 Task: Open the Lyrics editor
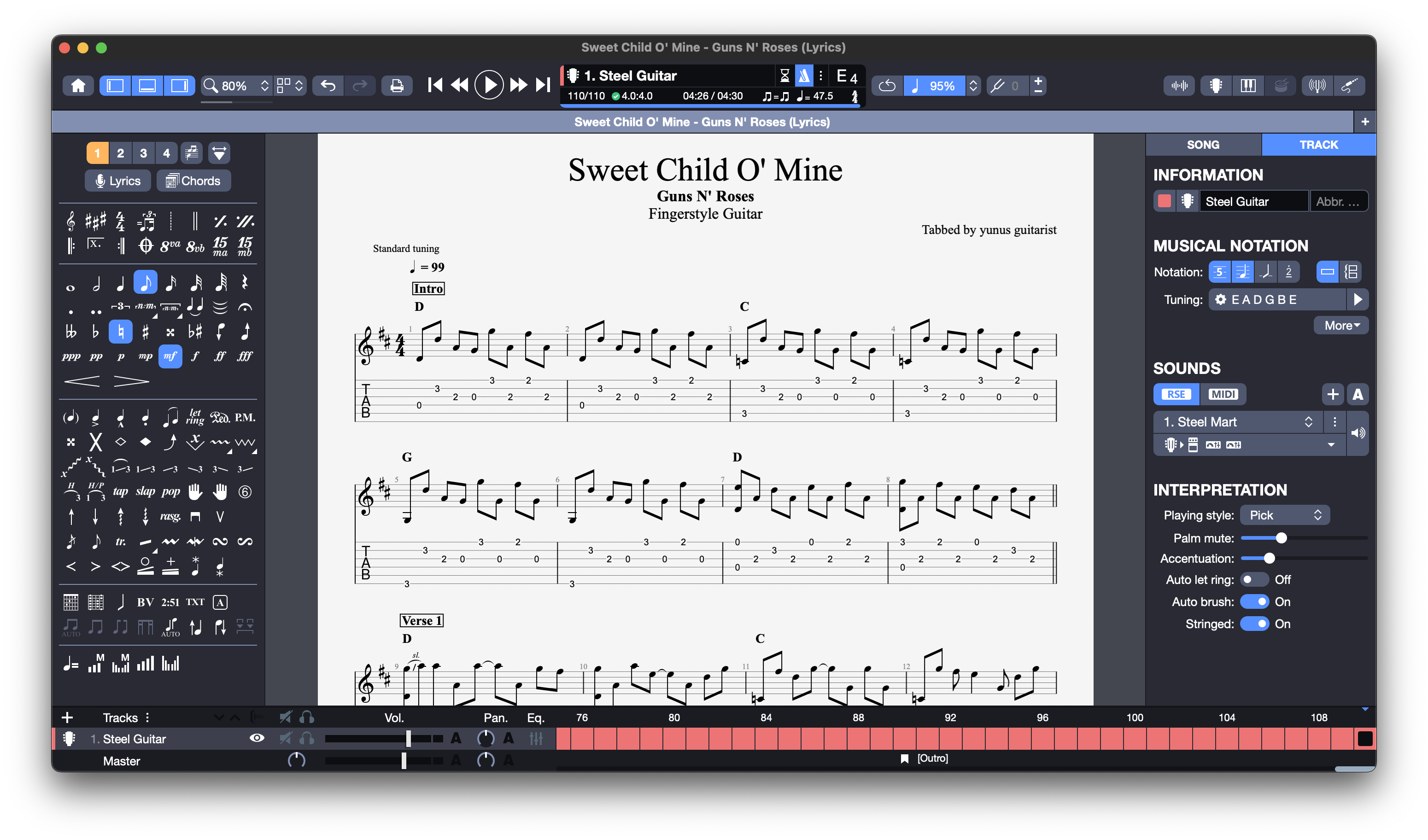coord(118,181)
